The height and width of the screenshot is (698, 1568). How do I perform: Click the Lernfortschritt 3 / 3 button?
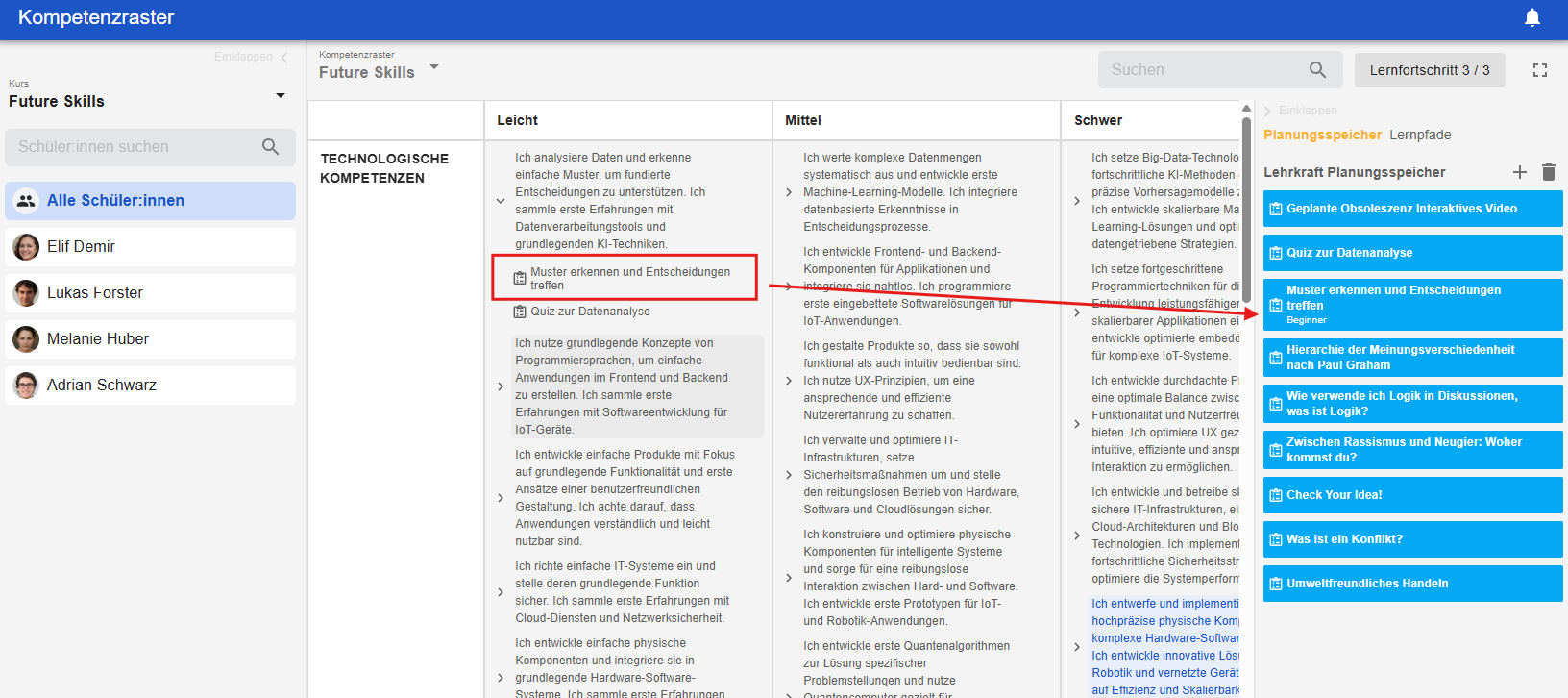(1429, 70)
